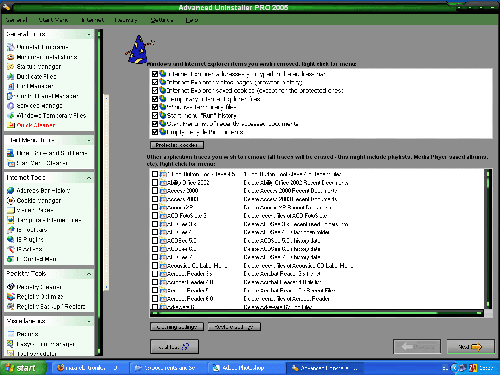The image size is (500, 375).
Task: Uncheck Internet Explorer visited pages item
Action: coord(155,82)
